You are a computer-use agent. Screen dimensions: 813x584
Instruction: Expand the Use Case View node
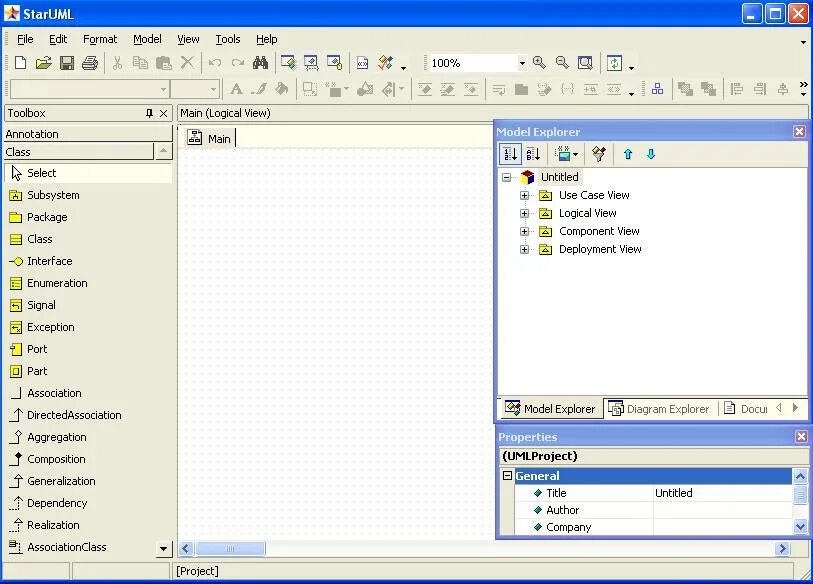tap(525, 196)
